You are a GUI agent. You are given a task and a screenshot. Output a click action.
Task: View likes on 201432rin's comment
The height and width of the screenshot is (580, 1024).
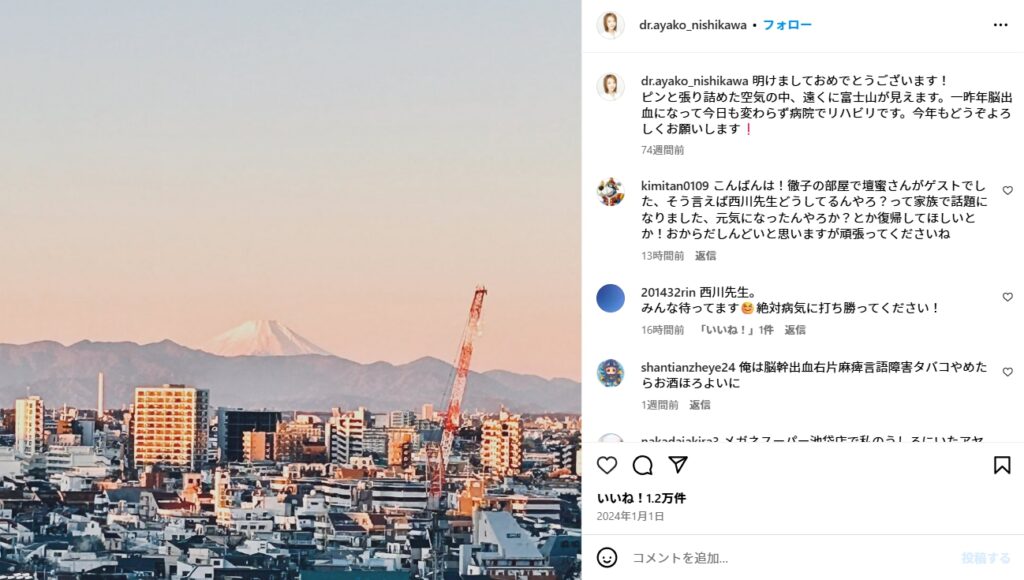pyautogui.click(x=736, y=330)
